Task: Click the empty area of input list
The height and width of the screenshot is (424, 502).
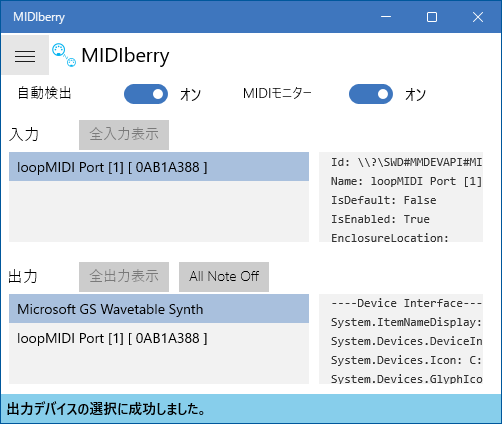Action: point(159,211)
